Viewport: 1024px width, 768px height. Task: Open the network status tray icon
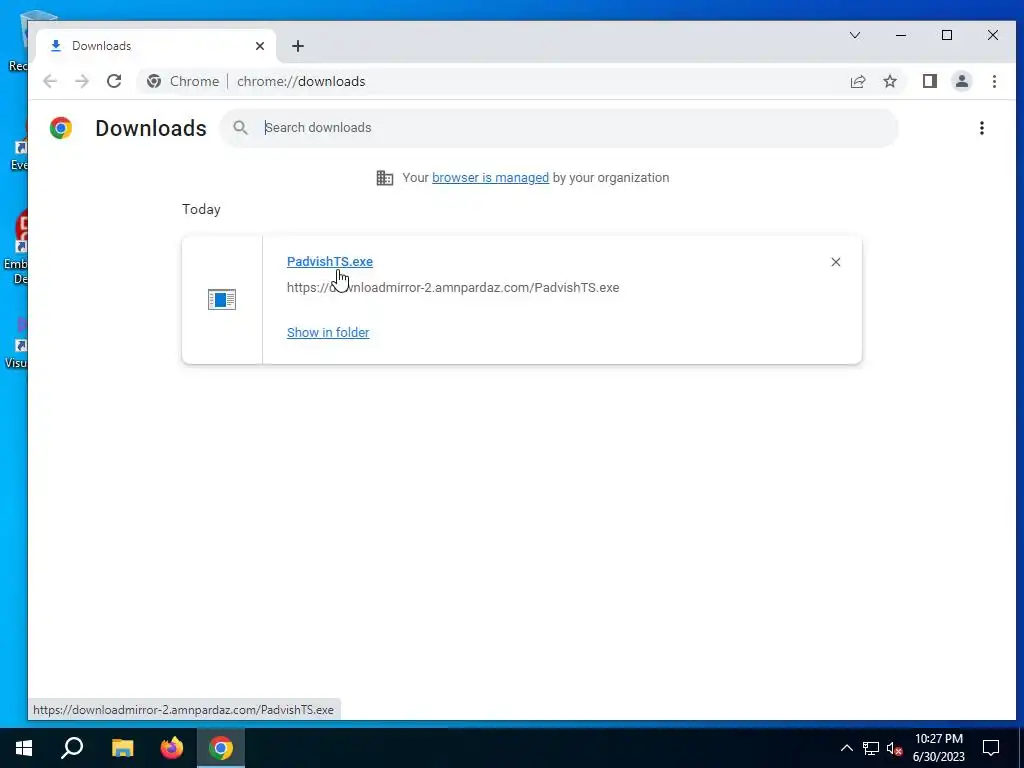click(871, 748)
